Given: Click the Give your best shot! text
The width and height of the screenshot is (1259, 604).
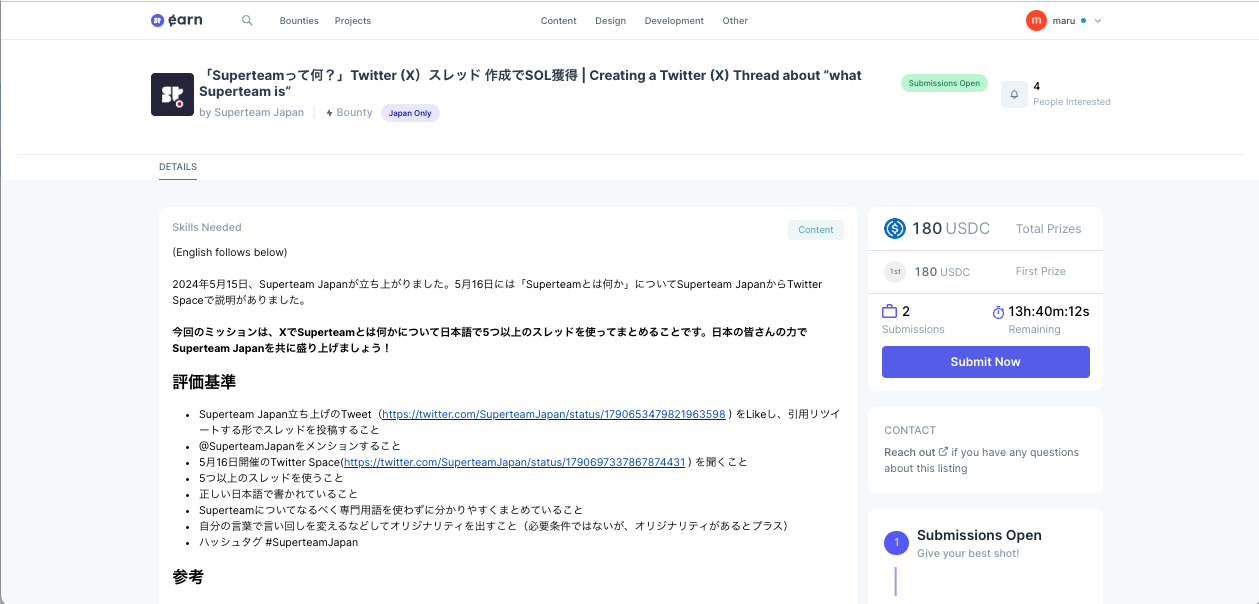Looking at the screenshot, I should (x=968, y=553).
